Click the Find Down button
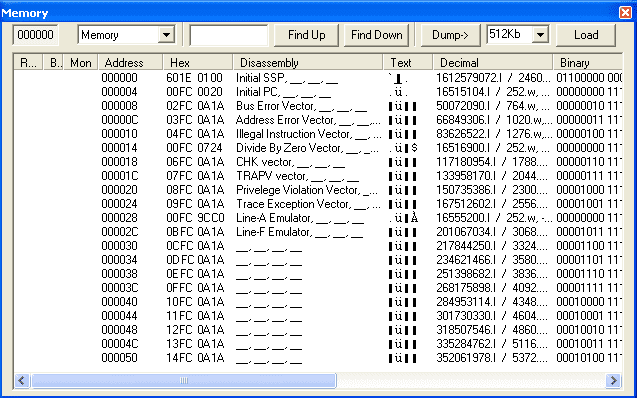 coord(377,35)
